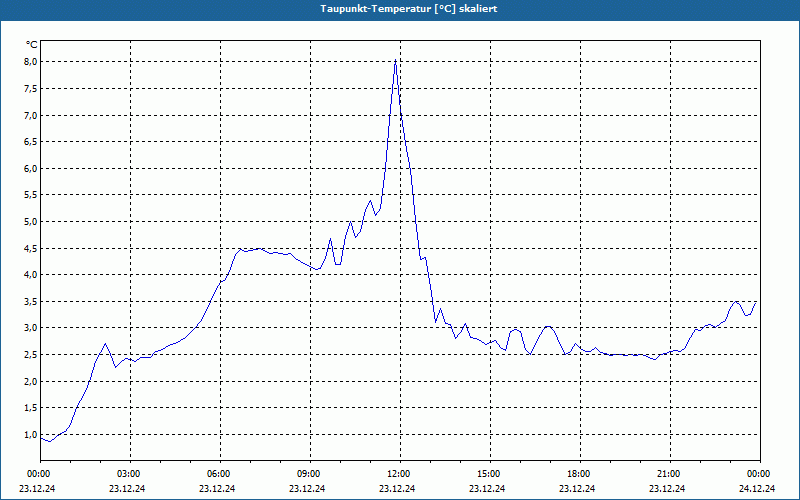
Task: Click the 2,0 y-axis label
Action: pyautogui.click(x=31, y=382)
